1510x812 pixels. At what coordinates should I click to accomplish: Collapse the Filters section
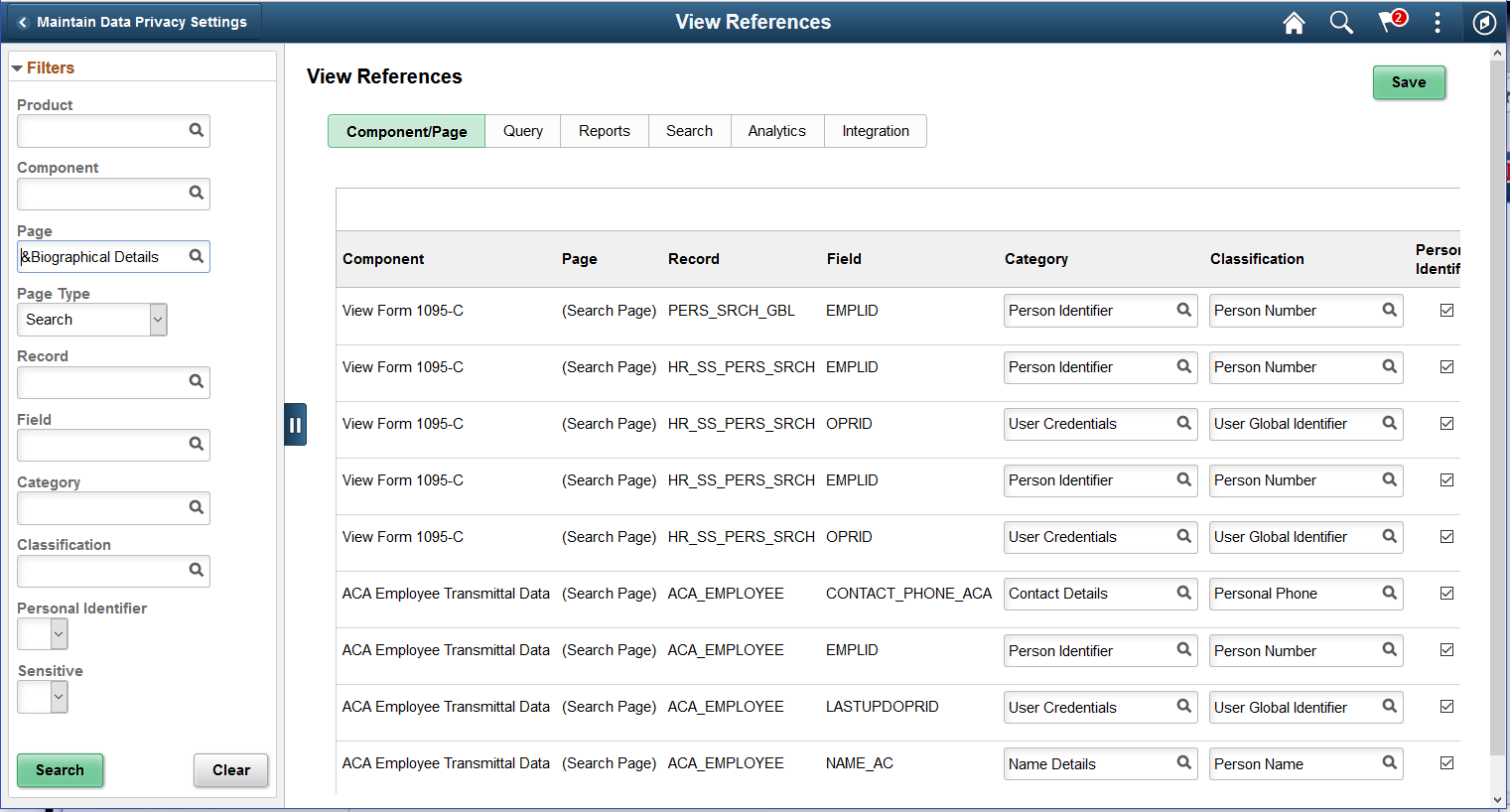[17, 67]
